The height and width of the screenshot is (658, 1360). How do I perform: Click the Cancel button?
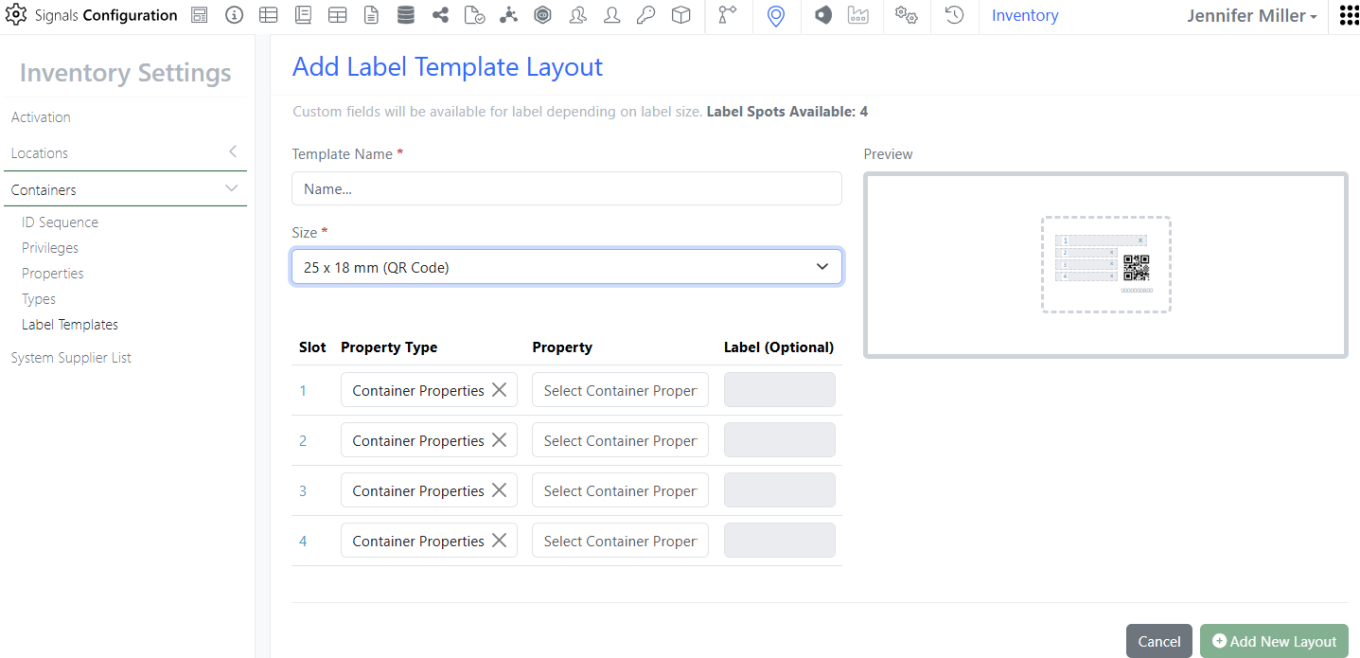point(1159,641)
